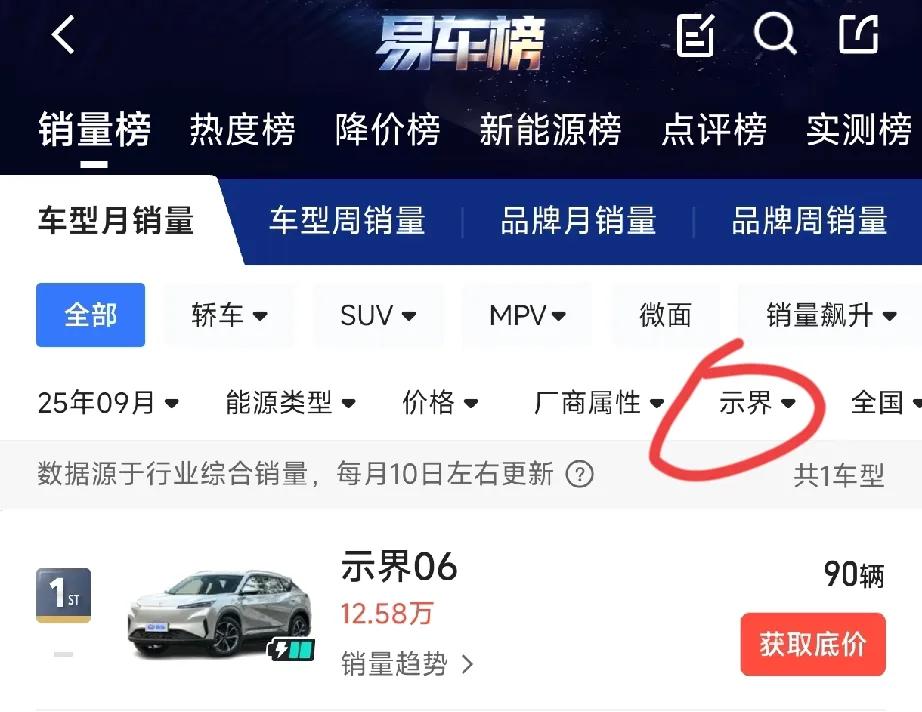The height and width of the screenshot is (712, 922).
Task: Expand the 轿车 dropdown
Action: (x=229, y=315)
